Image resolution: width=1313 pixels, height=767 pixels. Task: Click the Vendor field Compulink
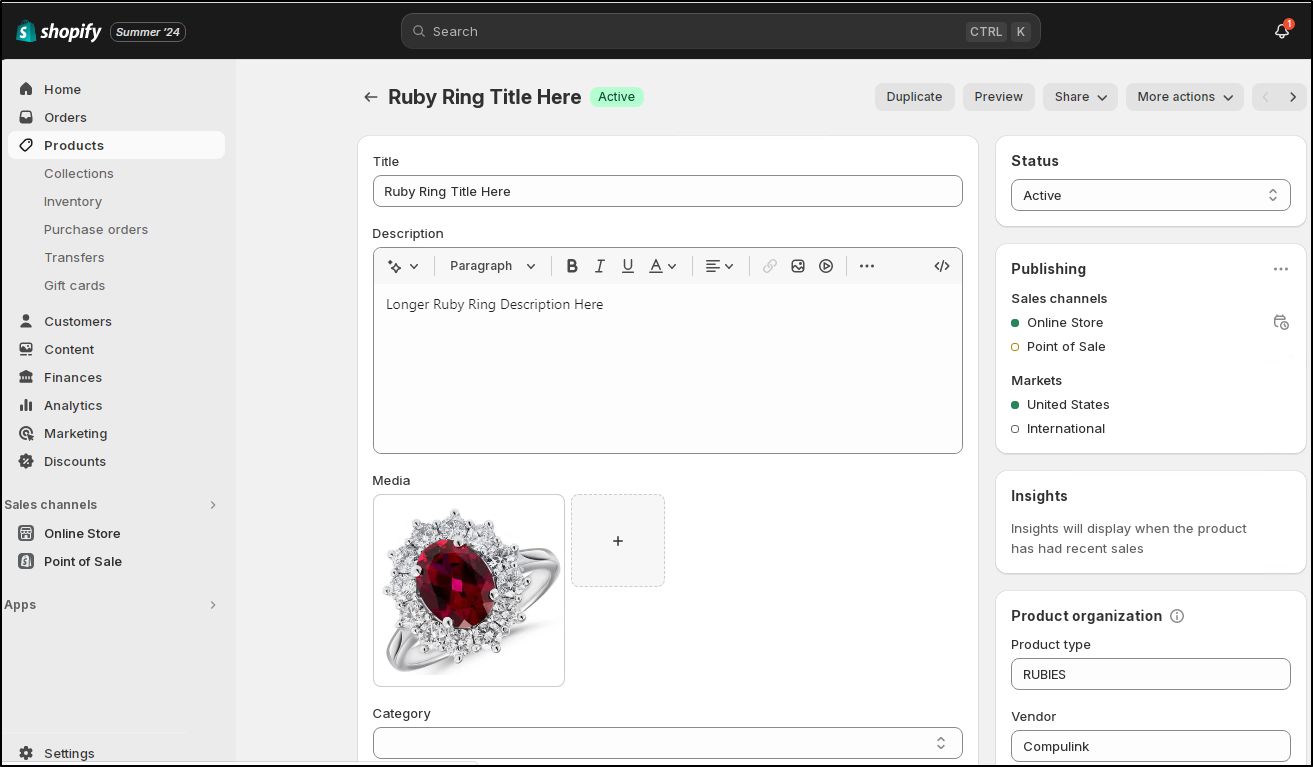click(1150, 746)
